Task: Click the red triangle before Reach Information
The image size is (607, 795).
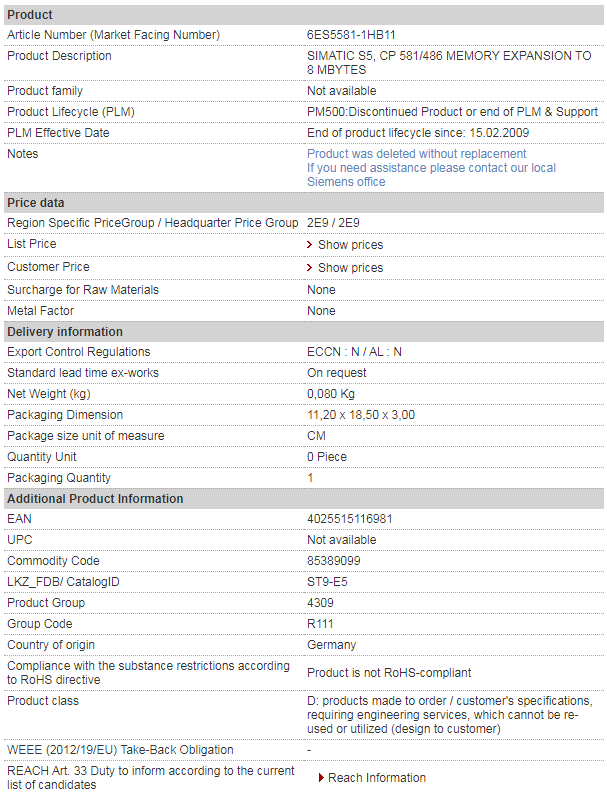Action: [321, 778]
